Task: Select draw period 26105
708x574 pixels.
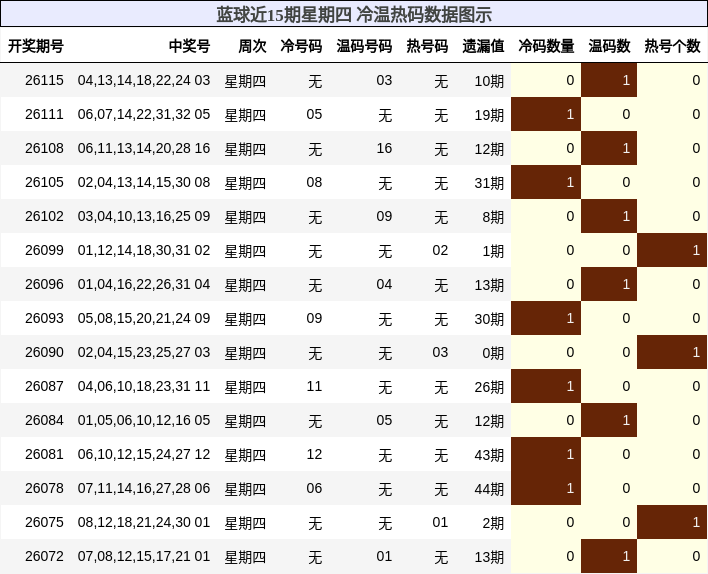Action: point(44,182)
